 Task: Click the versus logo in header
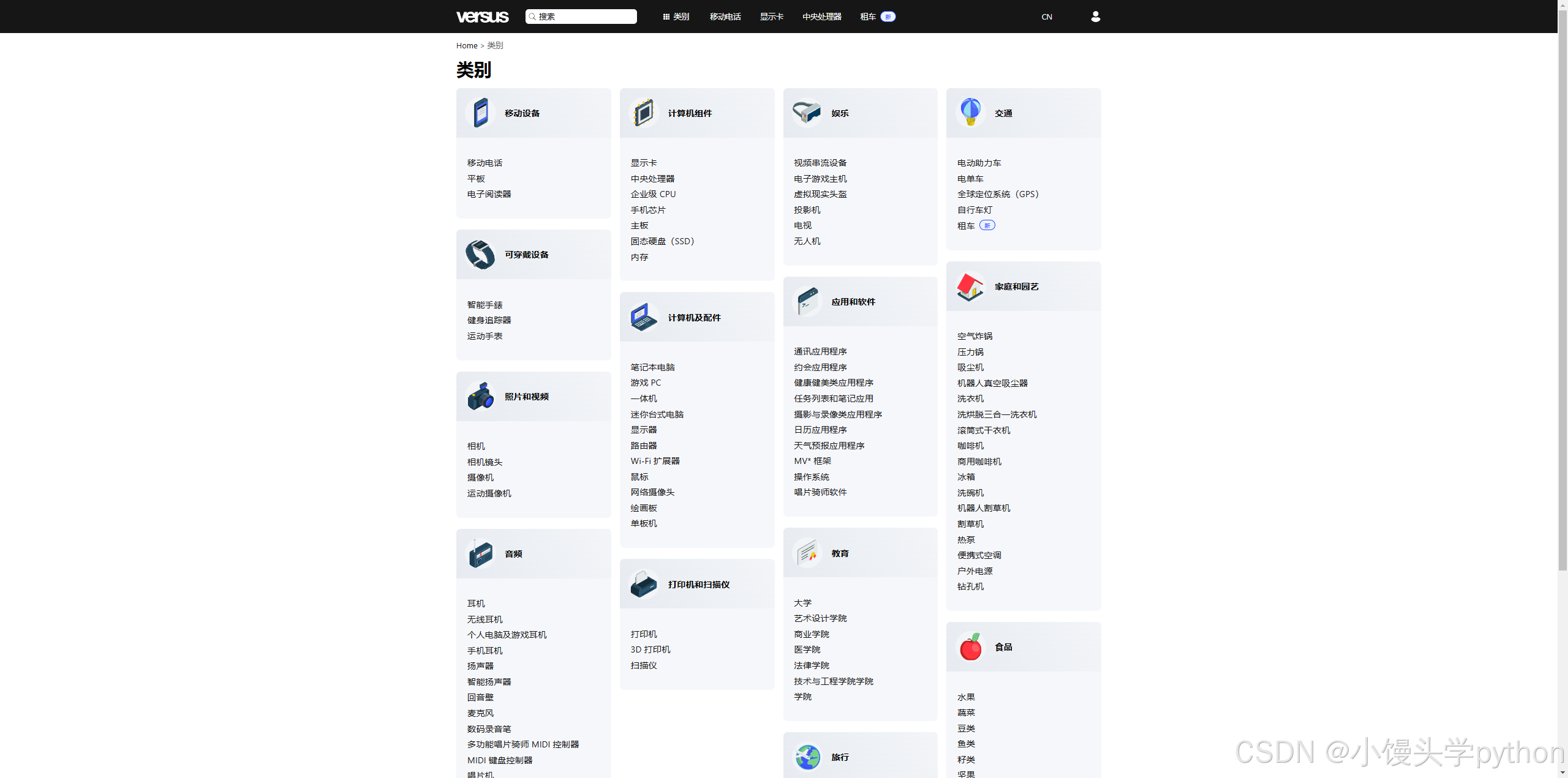482,17
